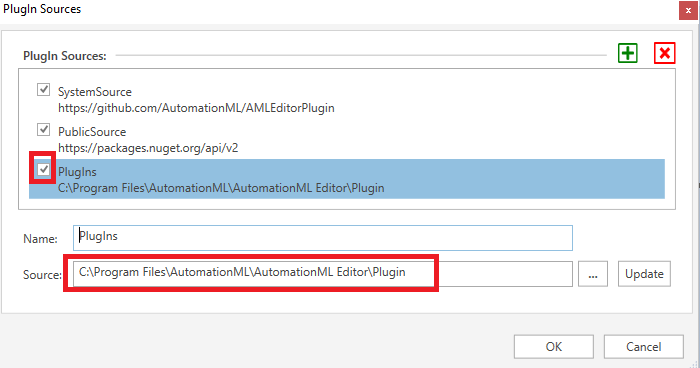This screenshot has height=368, width=700.
Task: Click the Update button
Action: 644,274
